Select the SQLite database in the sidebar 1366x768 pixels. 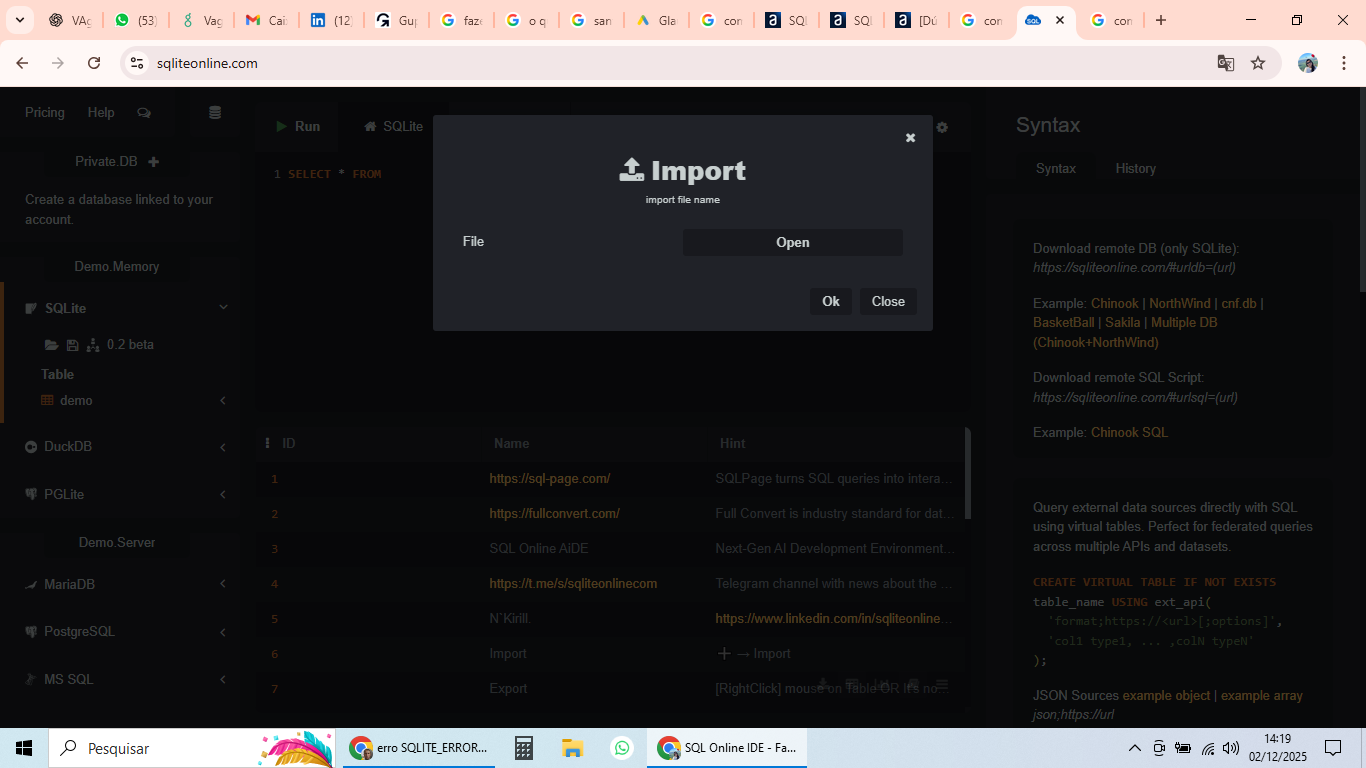tap(66, 308)
